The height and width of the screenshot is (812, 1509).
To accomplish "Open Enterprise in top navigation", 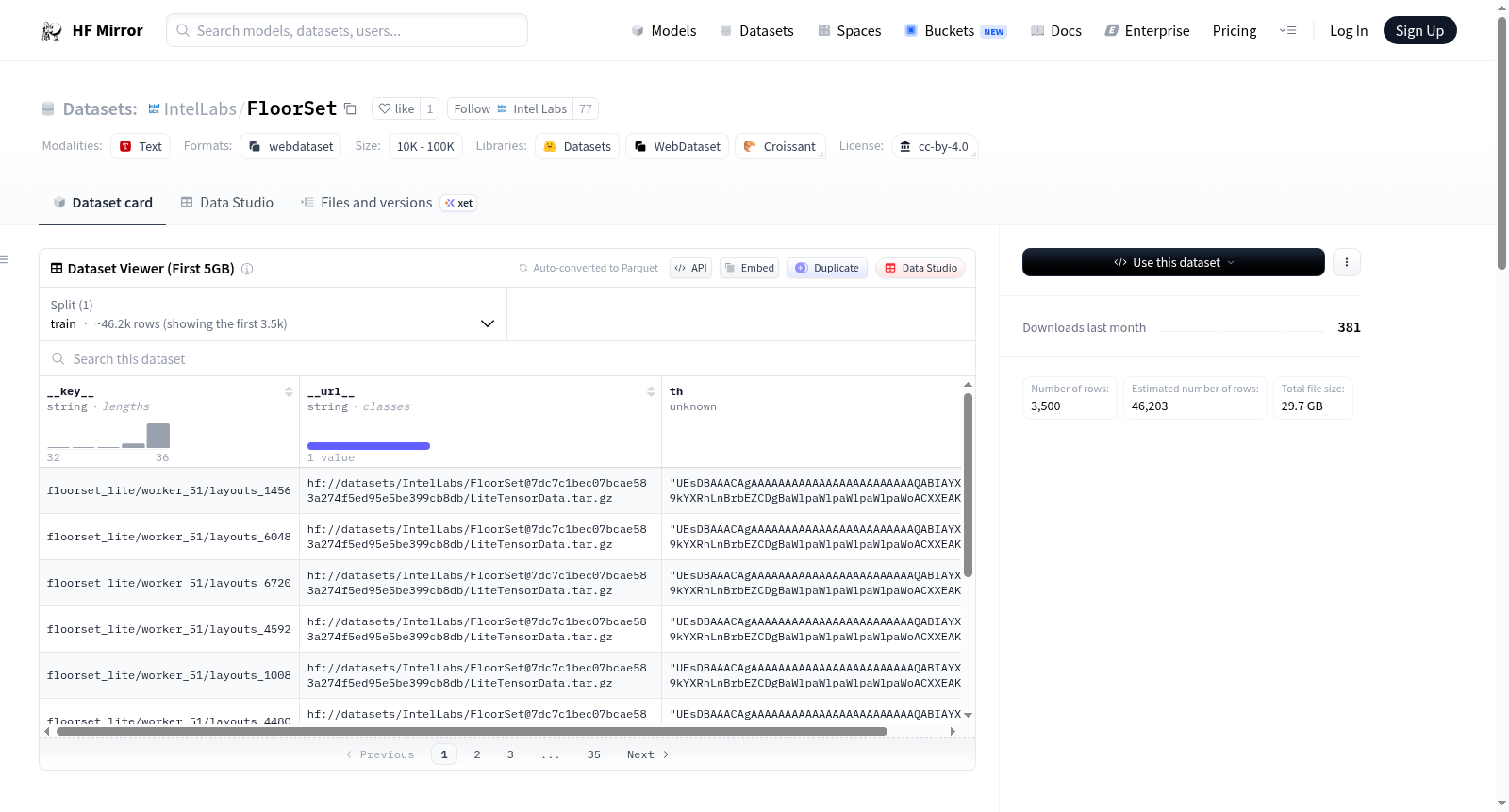I will coord(1148,31).
